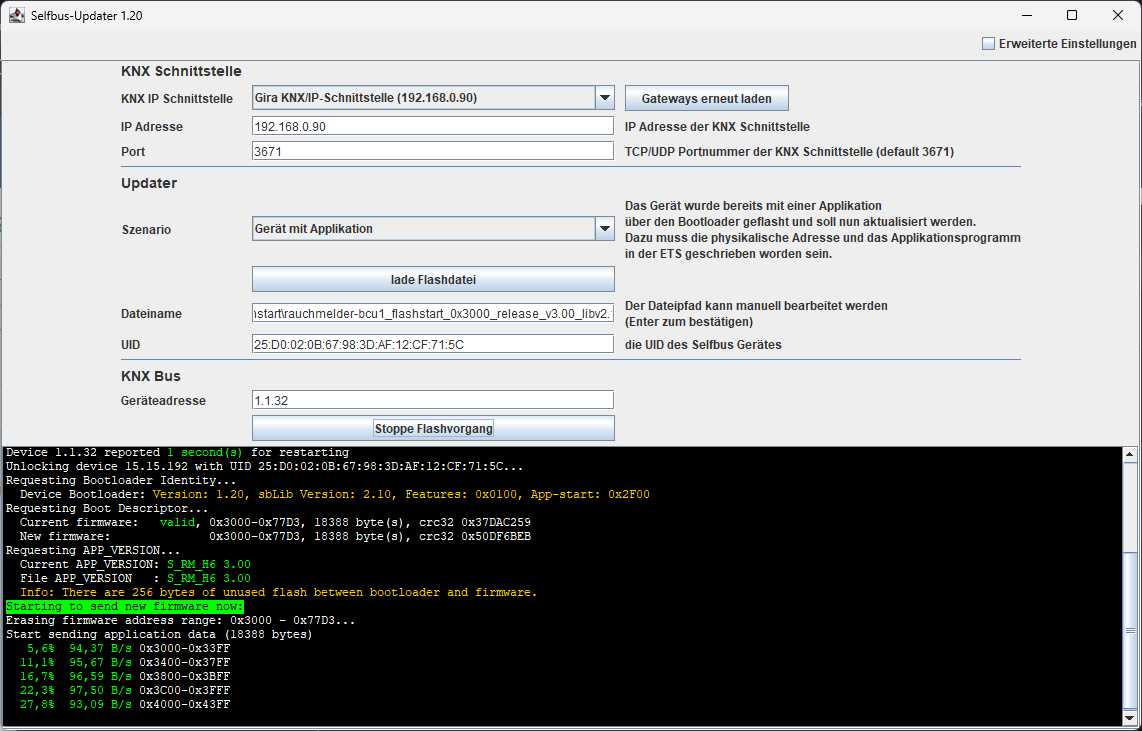
Task: Edit the IP Adresse field showing 192.168.0.90
Action: pos(432,125)
